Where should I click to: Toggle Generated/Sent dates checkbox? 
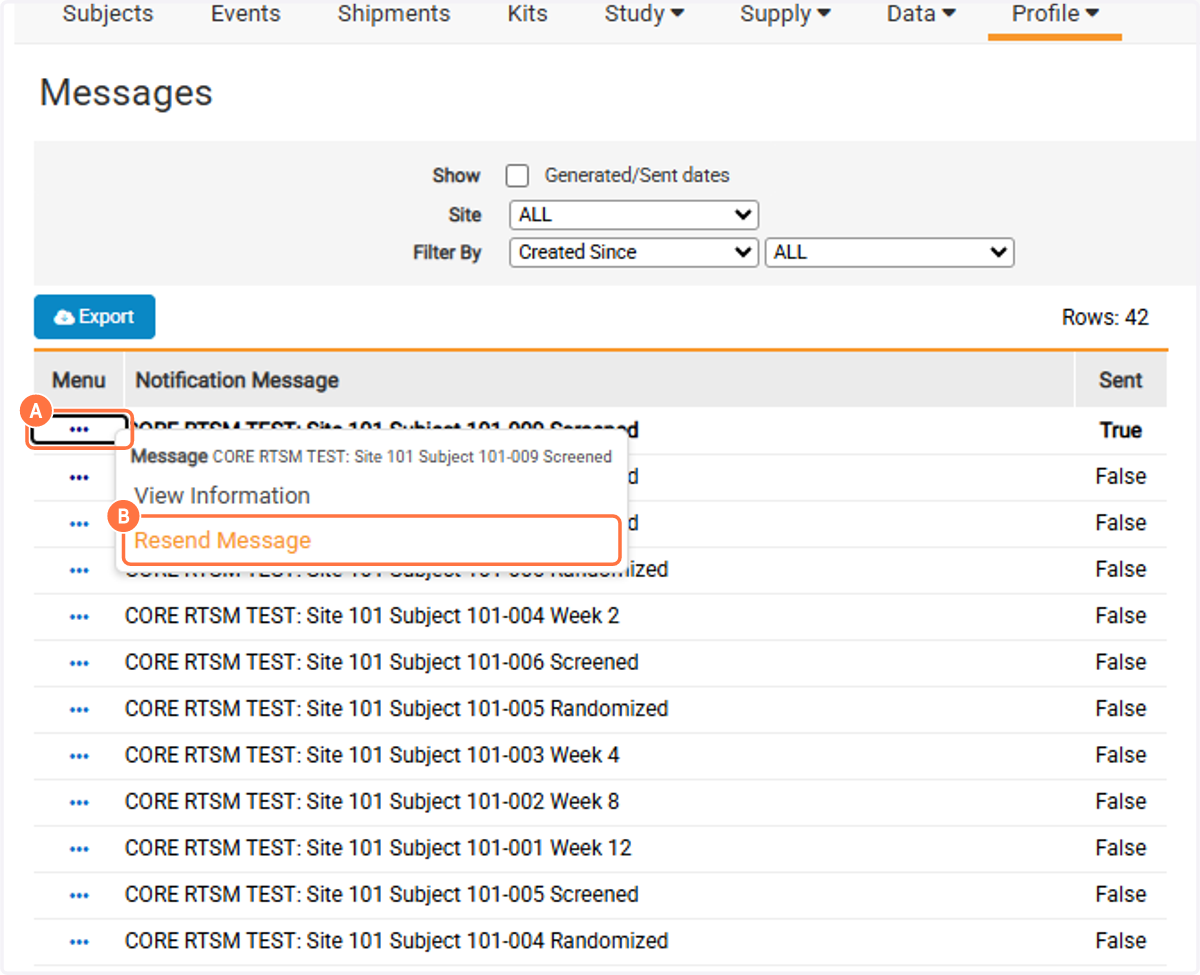pos(517,176)
